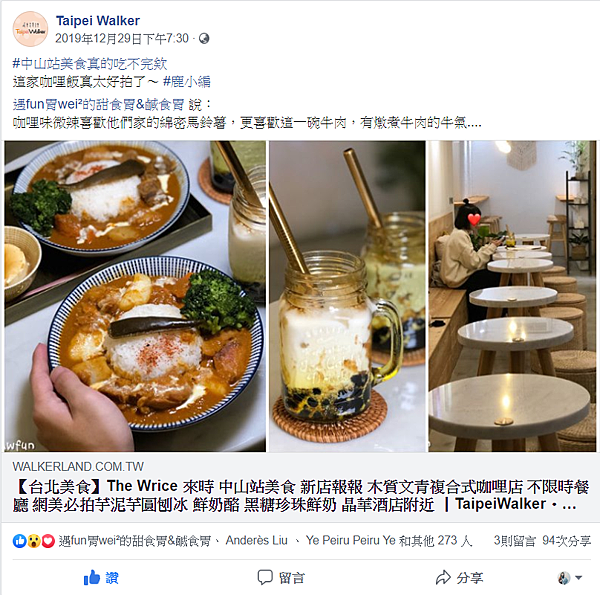Open the blue like reaction icon
The height and width of the screenshot is (595, 600).
(x=20, y=541)
